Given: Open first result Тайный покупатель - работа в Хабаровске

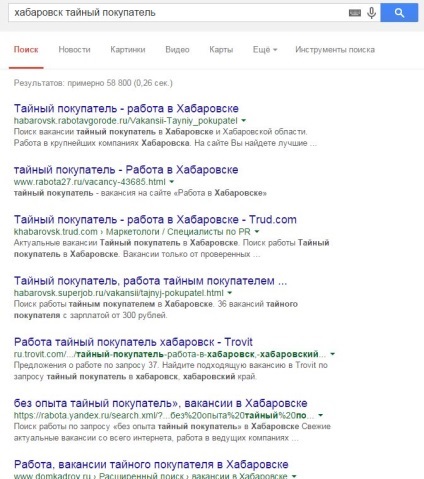Looking at the screenshot, I should 126,109.
